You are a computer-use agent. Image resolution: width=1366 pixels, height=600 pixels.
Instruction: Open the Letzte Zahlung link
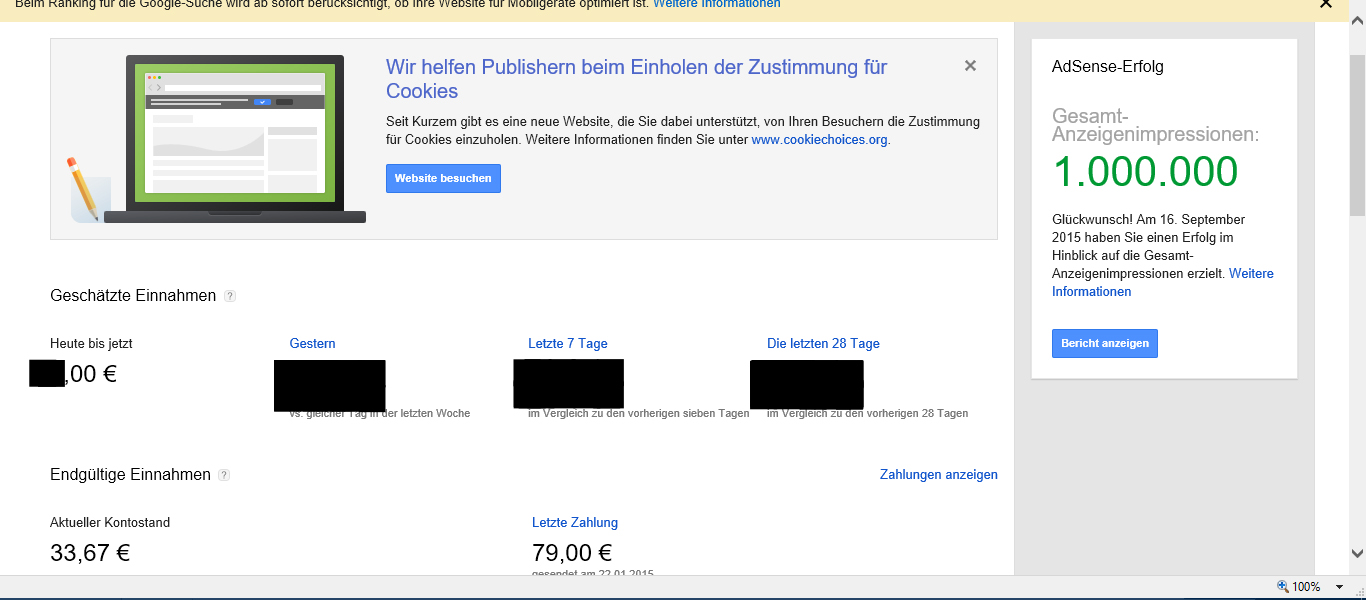(x=574, y=522)
